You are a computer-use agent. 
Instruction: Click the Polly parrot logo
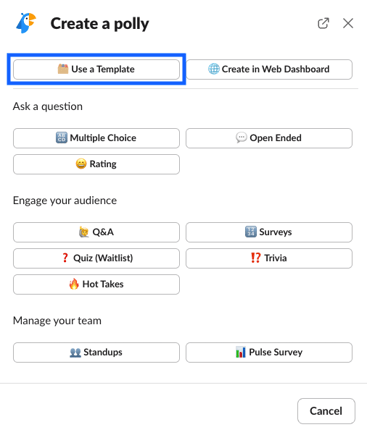tap(26, 23)
